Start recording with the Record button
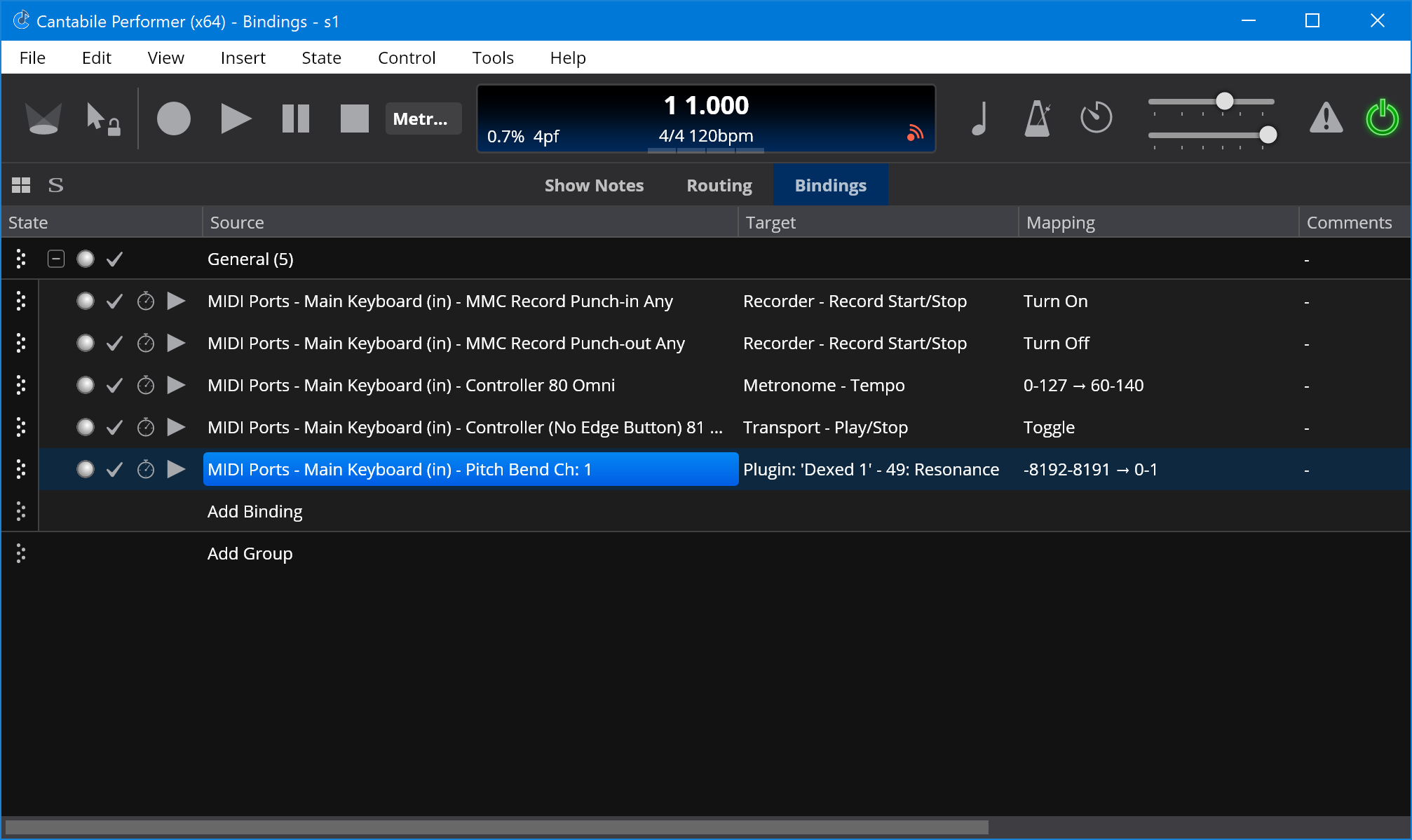The height and width of the screenshot is (840, 1412). click(x=174, y=118)
